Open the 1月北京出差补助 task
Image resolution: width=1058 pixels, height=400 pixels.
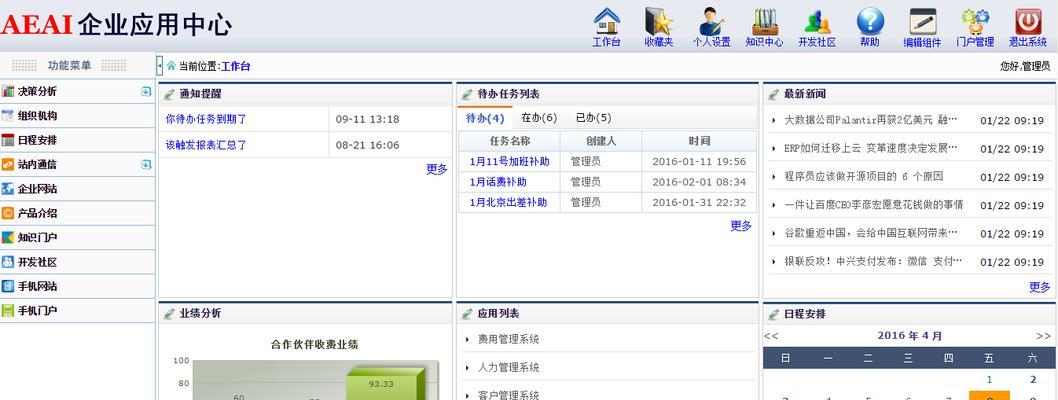click(x=508, y=202)
